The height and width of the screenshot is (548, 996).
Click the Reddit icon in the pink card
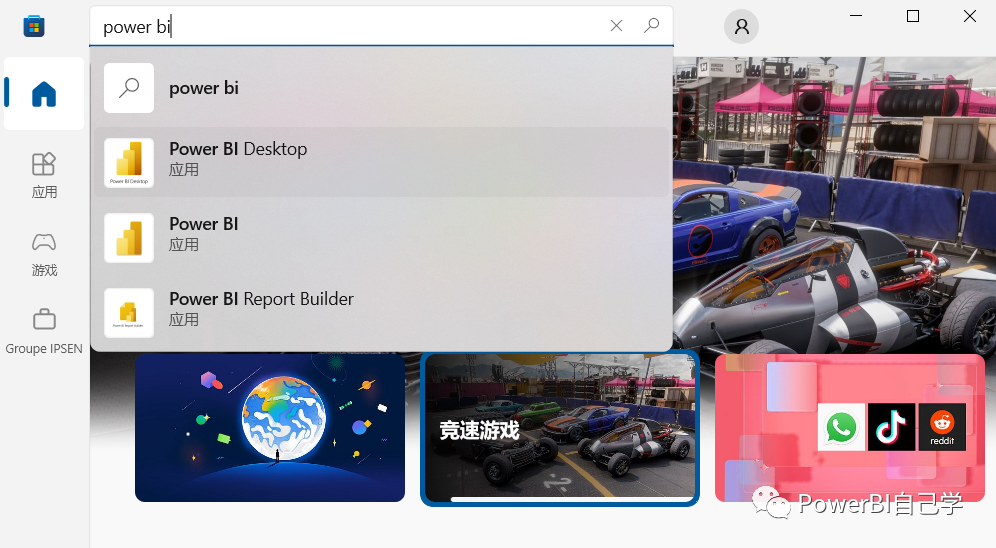pos(942,427)
